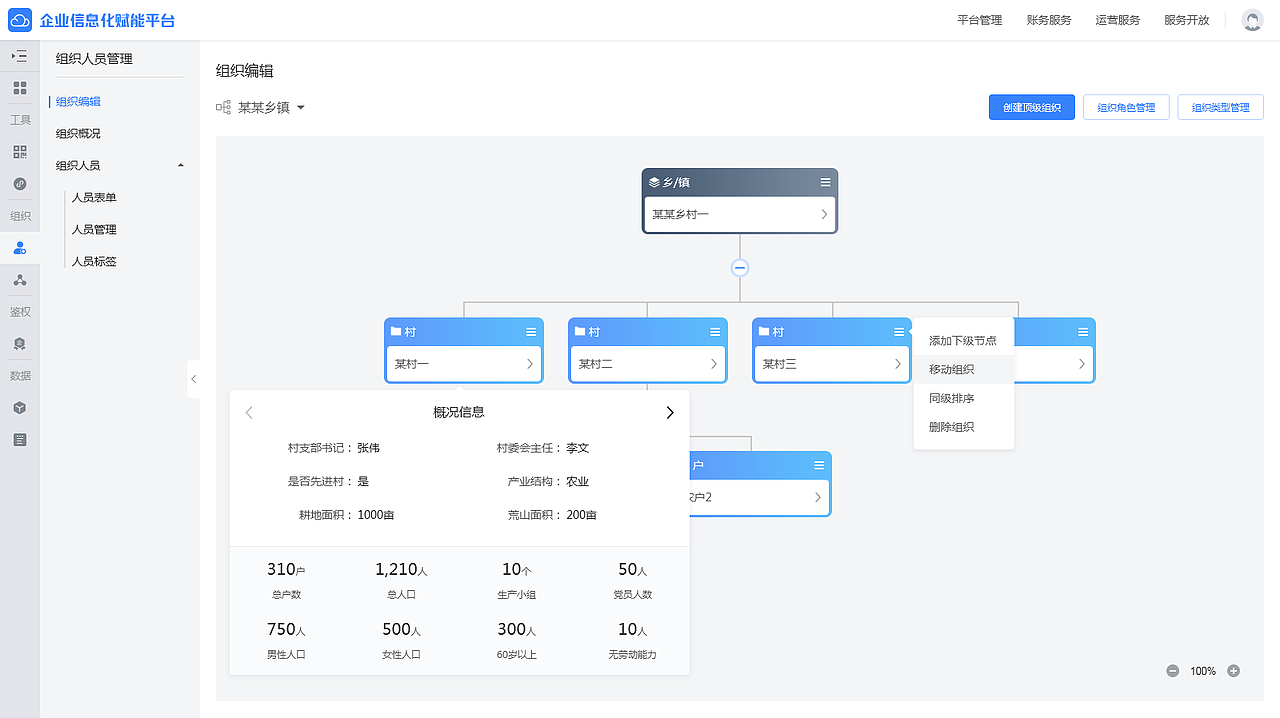Open the QR code tool icon
Viewport: 1280px width, 718px height.
[19, 152]
